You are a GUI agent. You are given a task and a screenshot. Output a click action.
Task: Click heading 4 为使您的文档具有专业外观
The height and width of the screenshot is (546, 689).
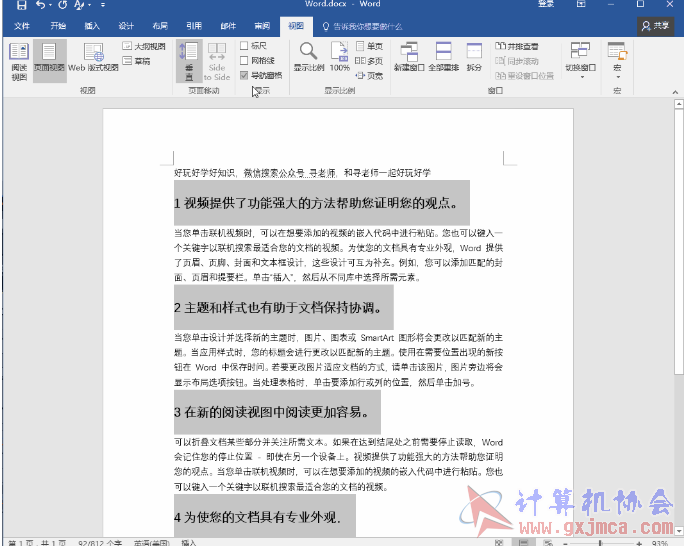[x=257, y=517]
